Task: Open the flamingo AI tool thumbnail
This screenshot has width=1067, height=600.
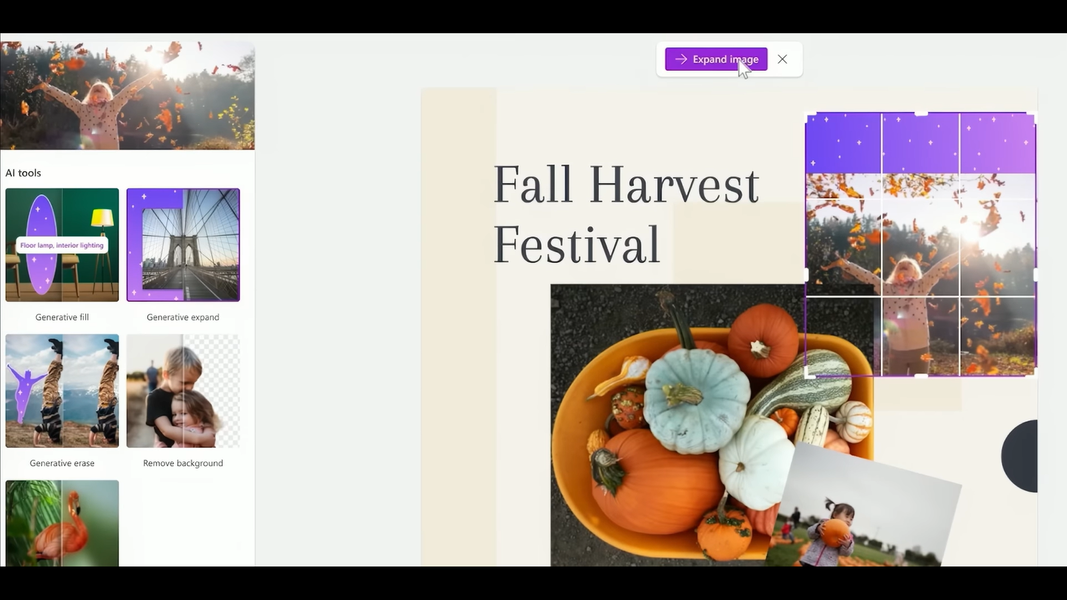Action: click(x=62, y=523)
